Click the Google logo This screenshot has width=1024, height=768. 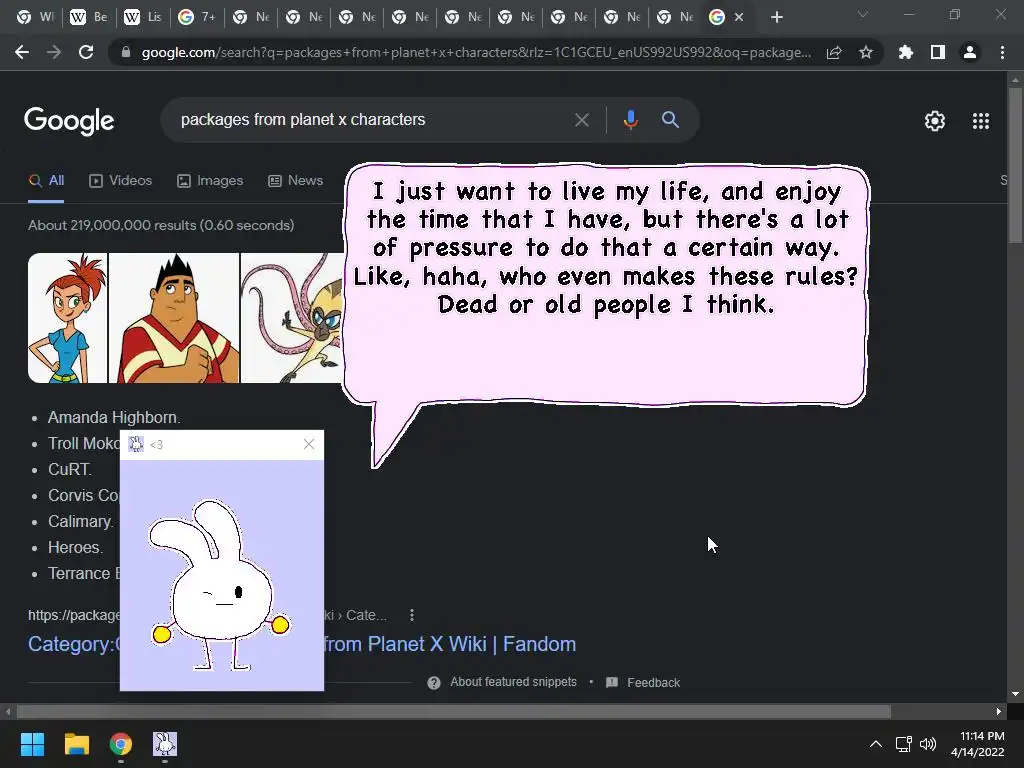click(x=69, y=121)
